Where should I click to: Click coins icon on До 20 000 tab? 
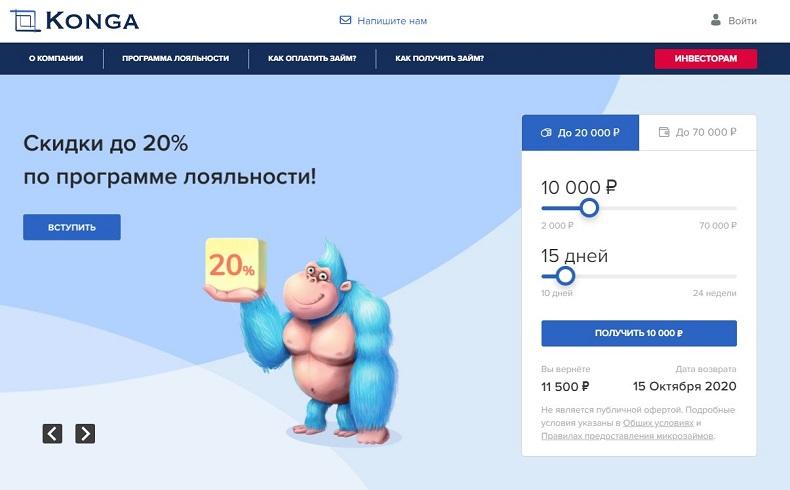[546, 133]
